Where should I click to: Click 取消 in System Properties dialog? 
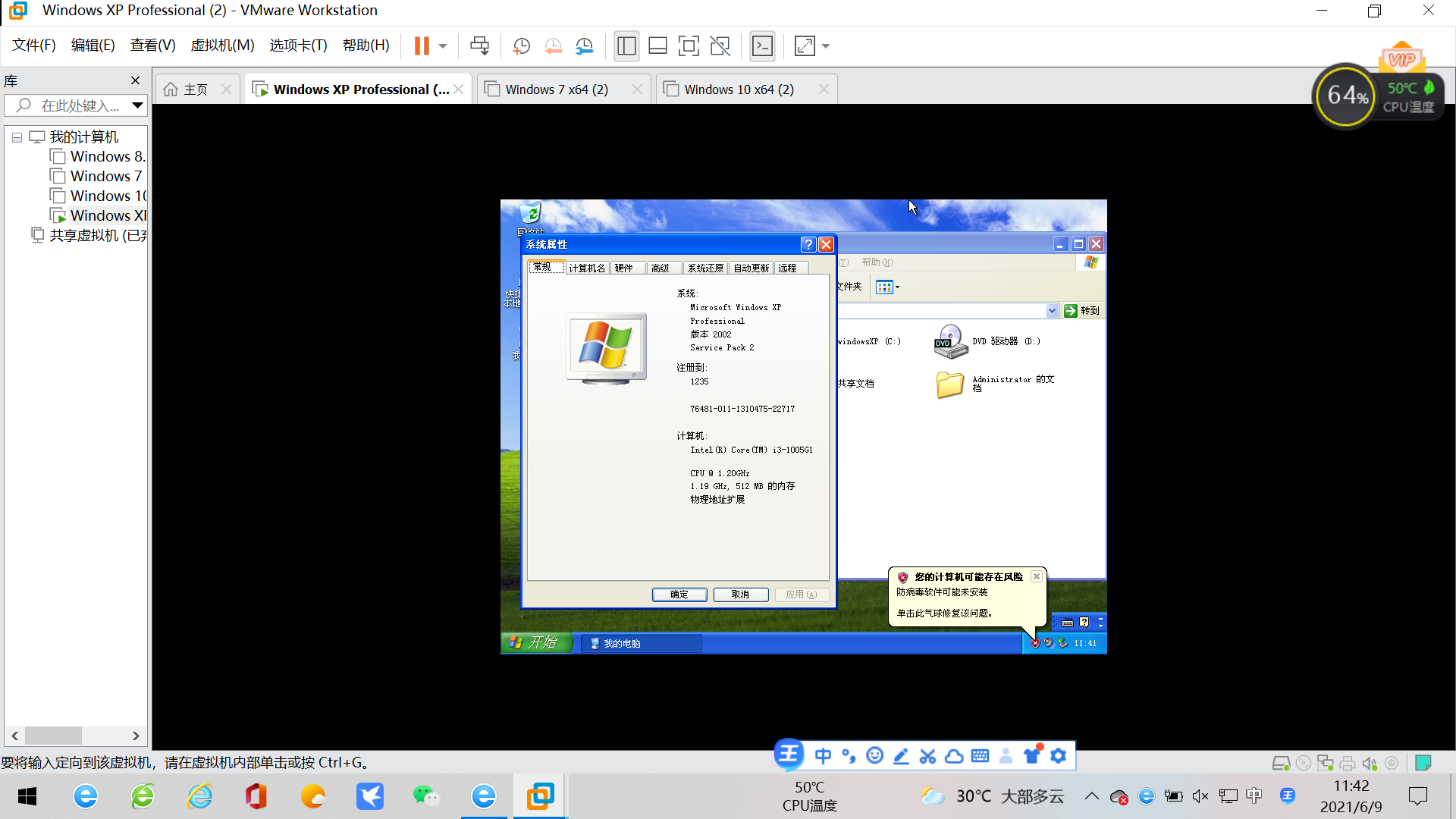point(741,595)
